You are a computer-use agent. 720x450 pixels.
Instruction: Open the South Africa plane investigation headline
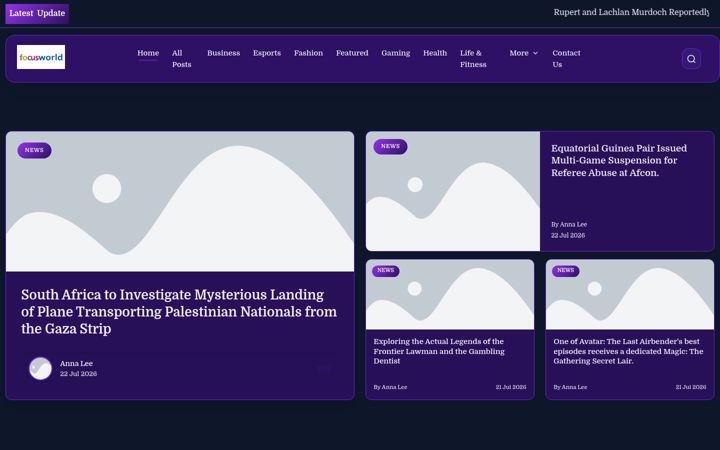tap(179, 312)
